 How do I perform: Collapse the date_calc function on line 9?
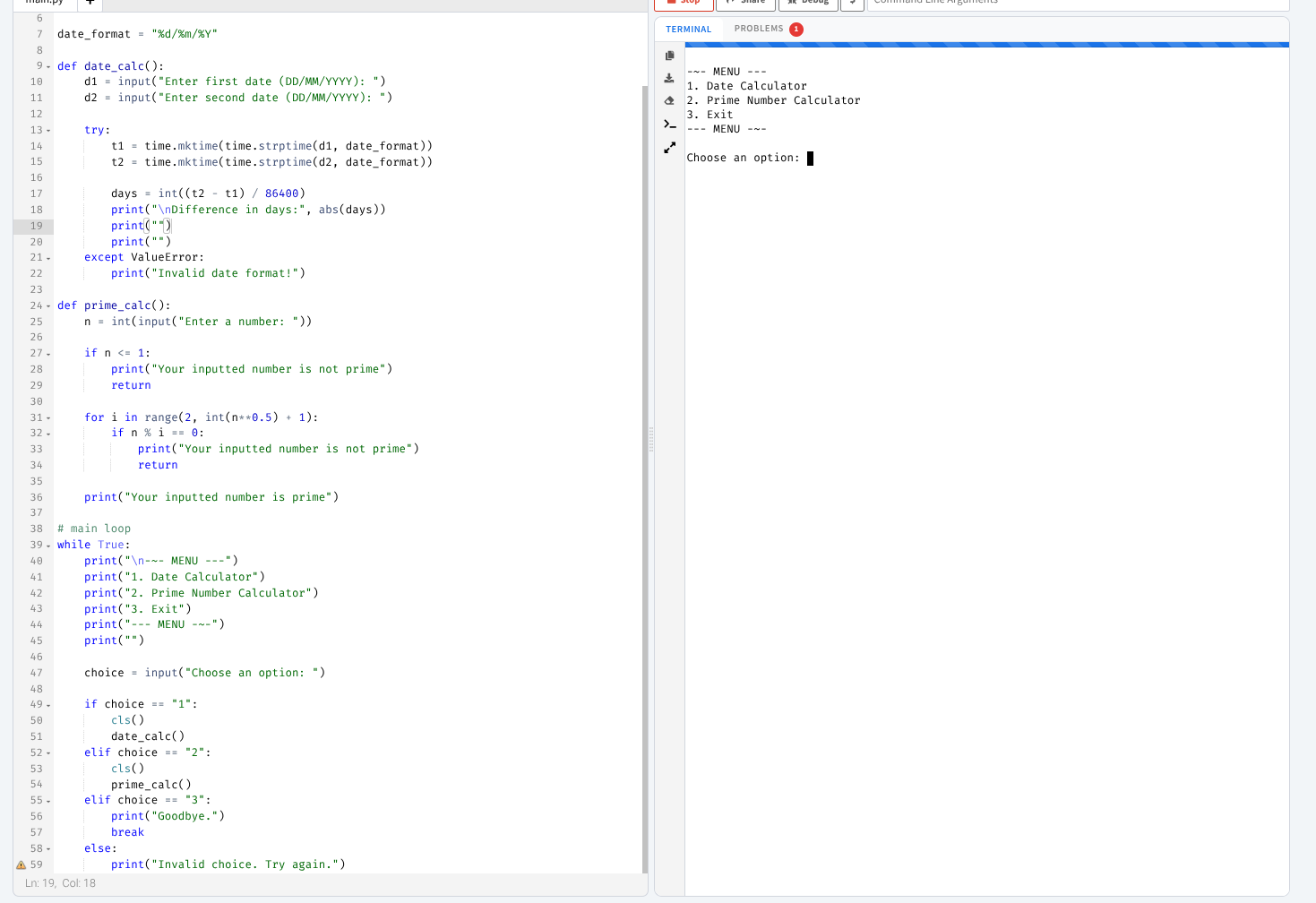click(48, 66)
